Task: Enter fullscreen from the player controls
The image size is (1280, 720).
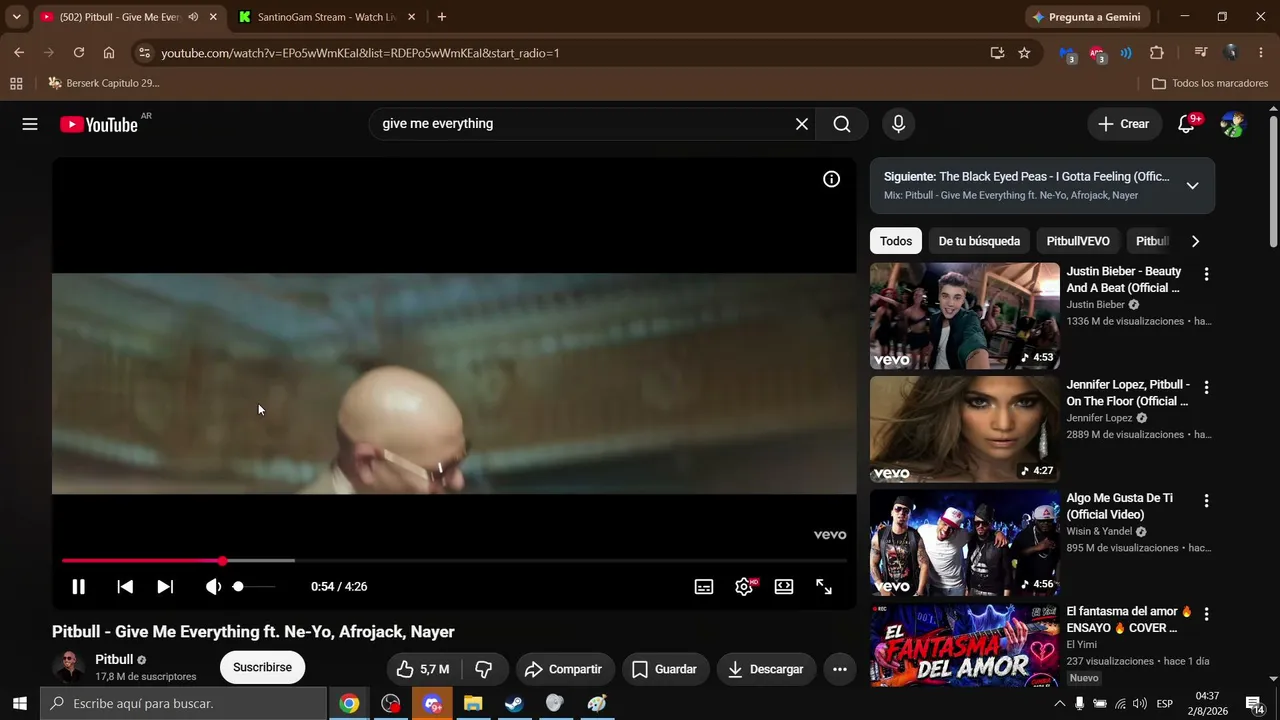Action: (x=824, y=587)
